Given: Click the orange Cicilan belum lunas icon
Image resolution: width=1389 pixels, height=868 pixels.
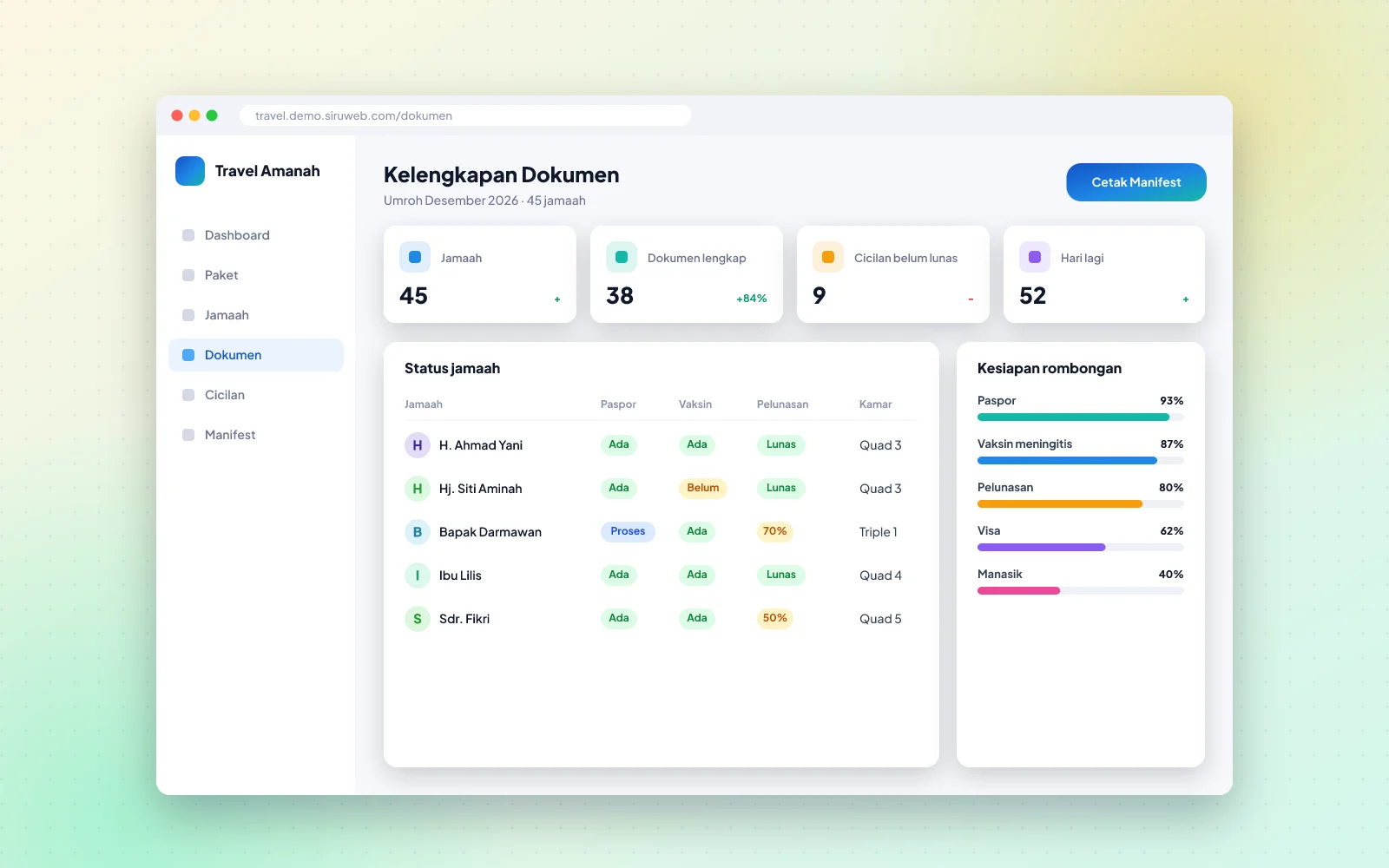Looking at the screenshot, I should pyautogui.click(x=828, y=257).
